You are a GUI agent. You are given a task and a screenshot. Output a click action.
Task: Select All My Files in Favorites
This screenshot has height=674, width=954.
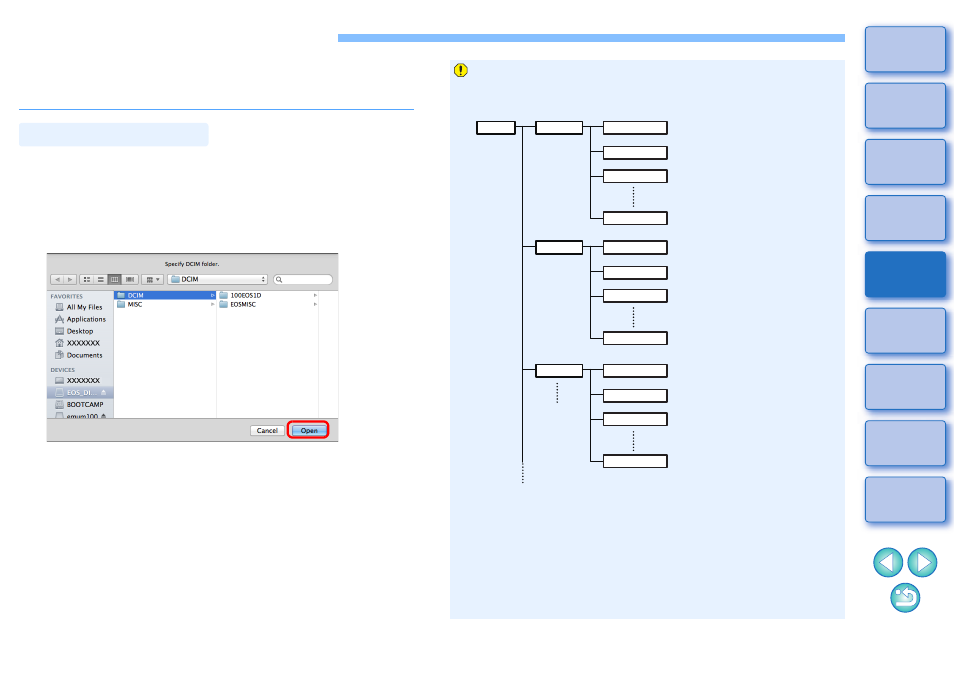point(79,307)
